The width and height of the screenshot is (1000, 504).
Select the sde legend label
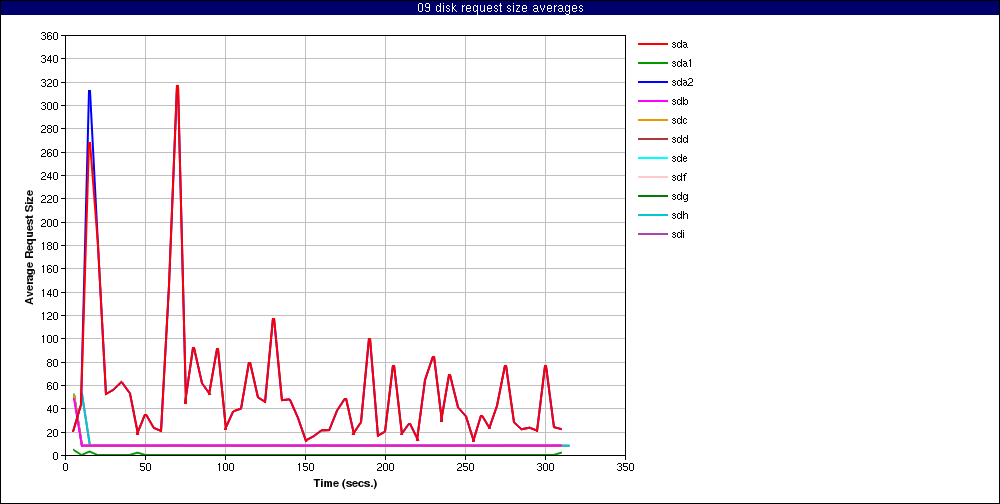pos(679,158)
